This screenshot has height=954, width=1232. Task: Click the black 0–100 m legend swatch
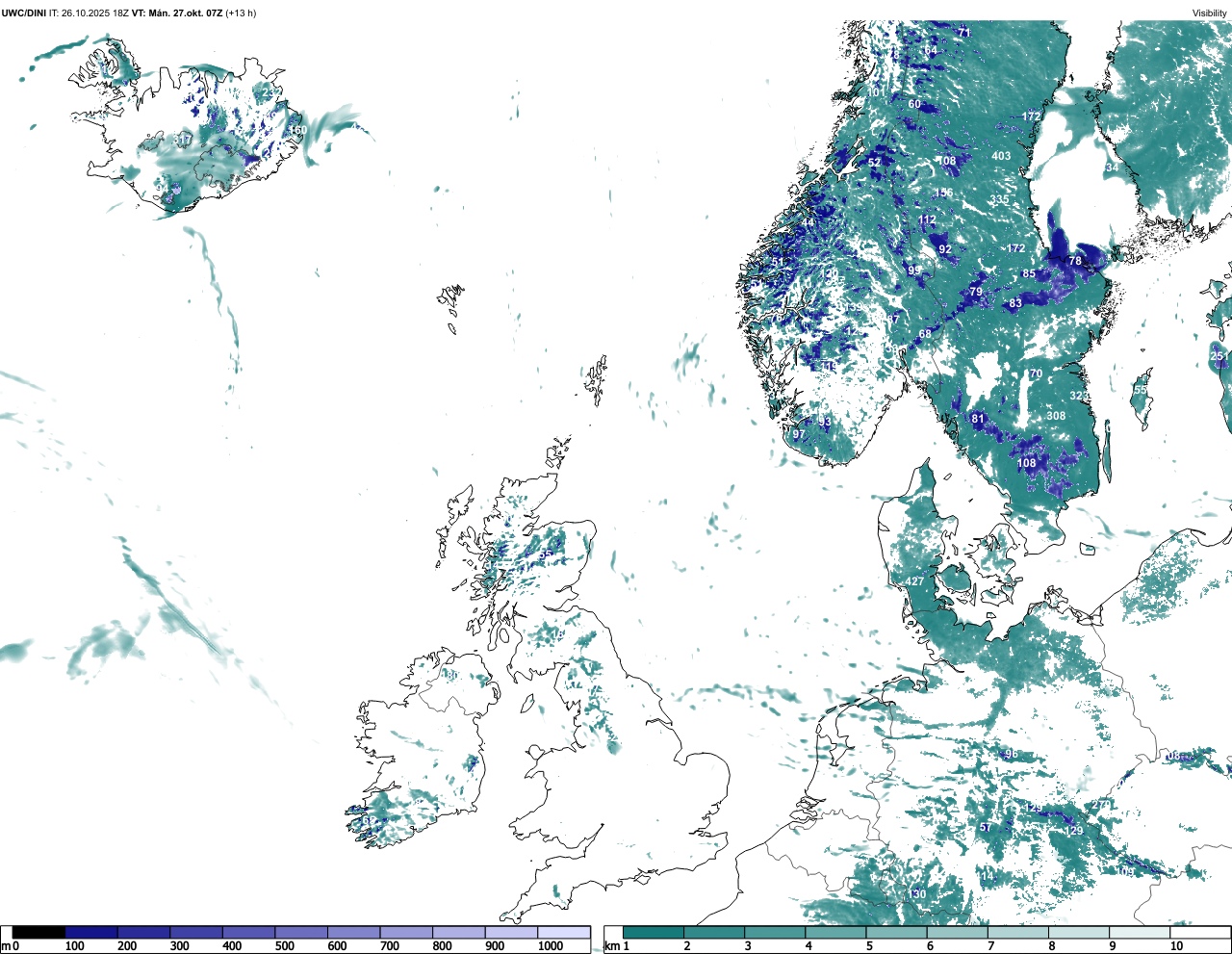tap(39, 932)
